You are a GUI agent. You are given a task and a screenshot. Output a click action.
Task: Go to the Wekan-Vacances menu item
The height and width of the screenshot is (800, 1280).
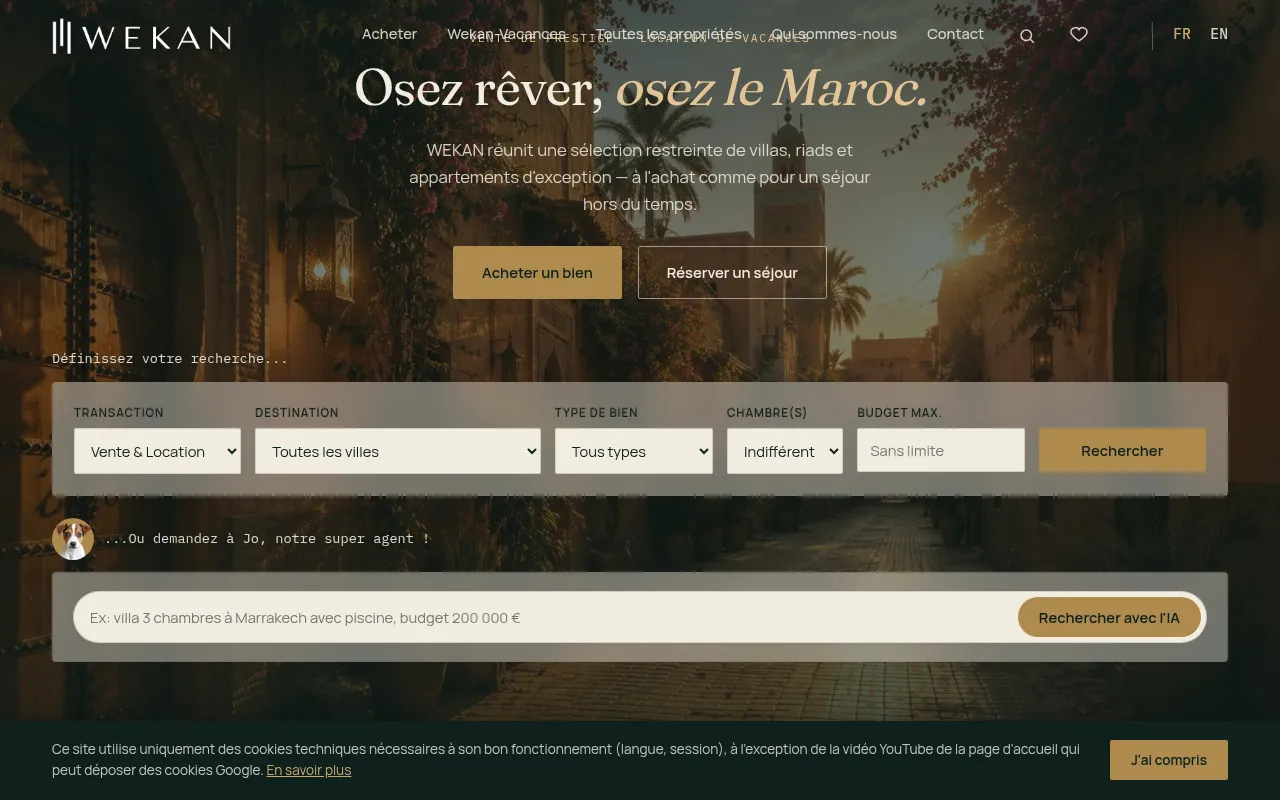click(x=506, y=34)
